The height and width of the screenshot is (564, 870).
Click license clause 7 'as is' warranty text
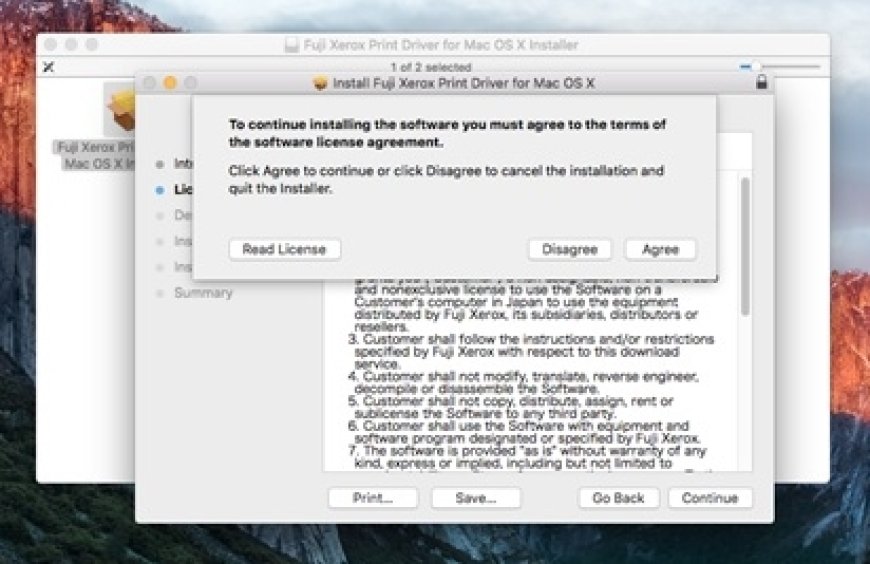point(527,457)
